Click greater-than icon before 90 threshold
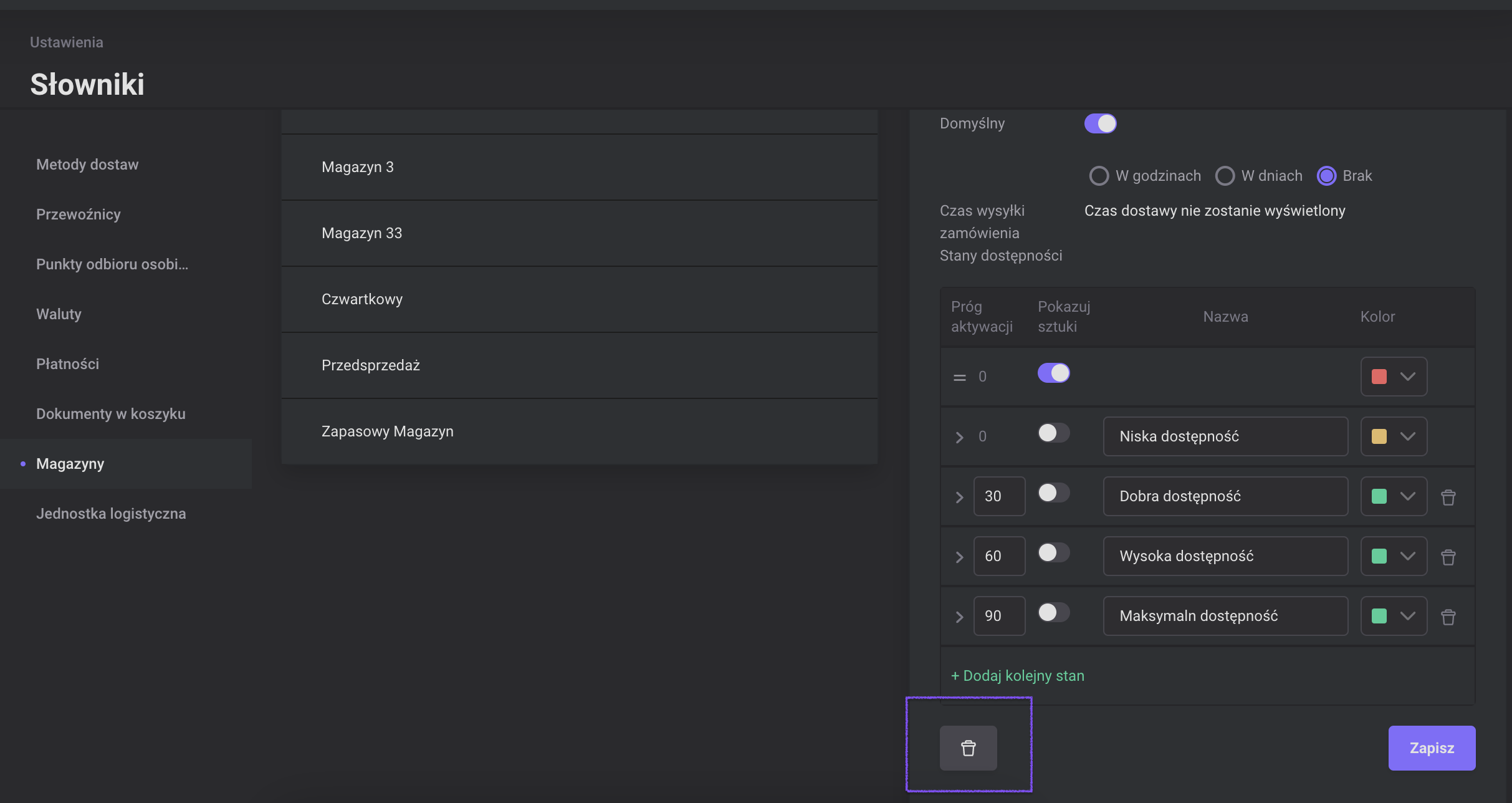 959,617
